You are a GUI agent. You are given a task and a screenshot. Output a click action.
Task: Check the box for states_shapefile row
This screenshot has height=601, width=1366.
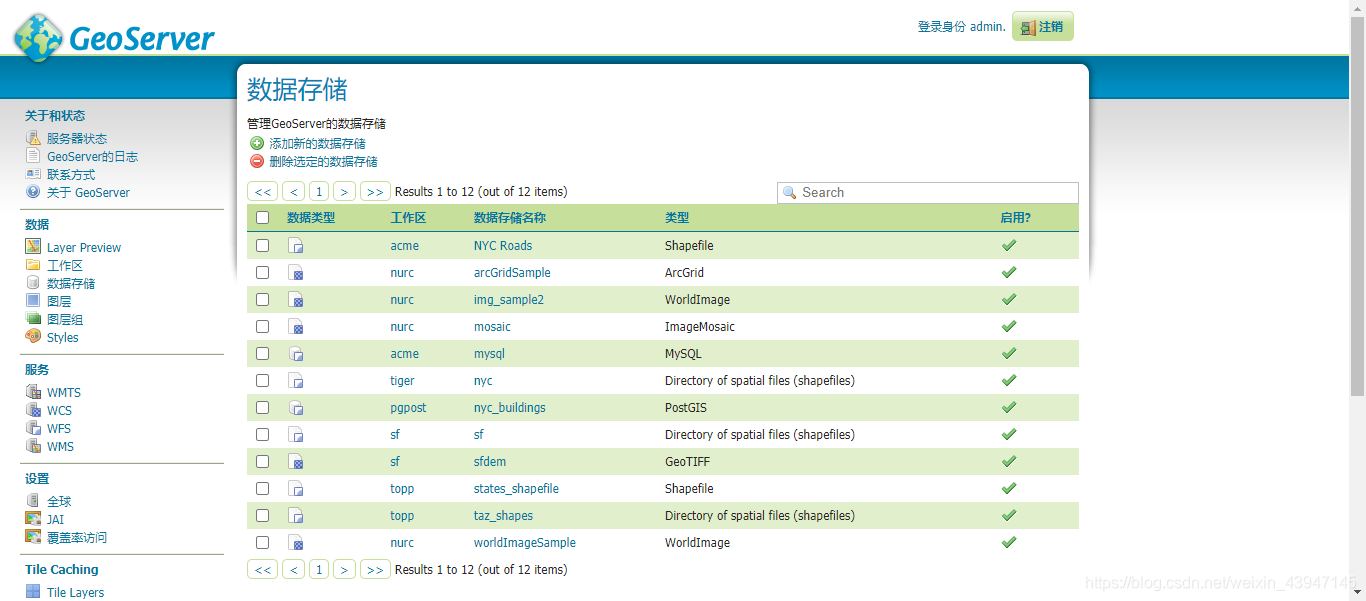tap(262, 488)
